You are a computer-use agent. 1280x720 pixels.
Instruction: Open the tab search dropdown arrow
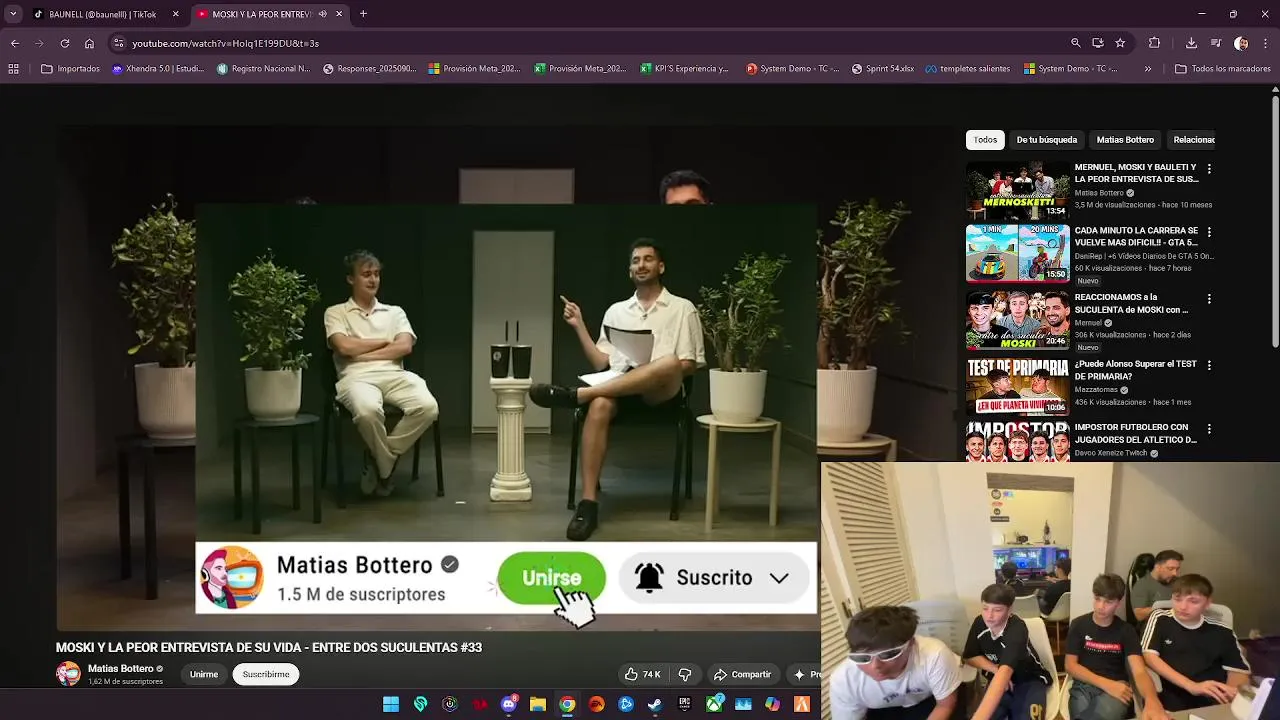[x=13, y=14]
